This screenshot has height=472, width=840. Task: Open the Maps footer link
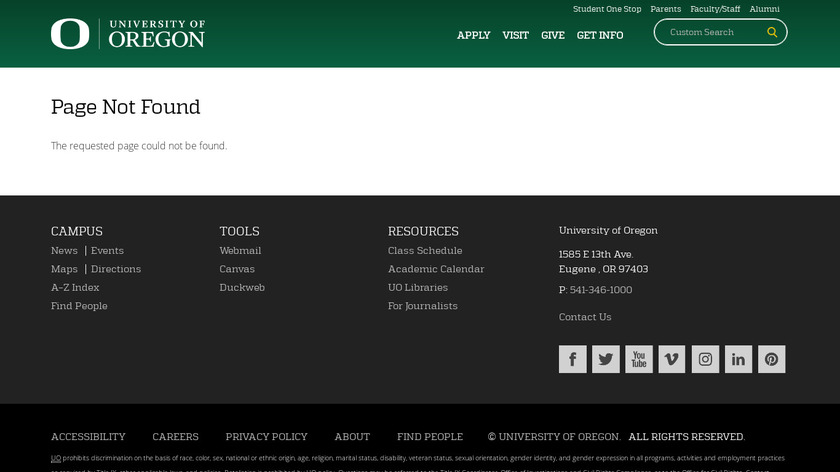coord(64,269)
